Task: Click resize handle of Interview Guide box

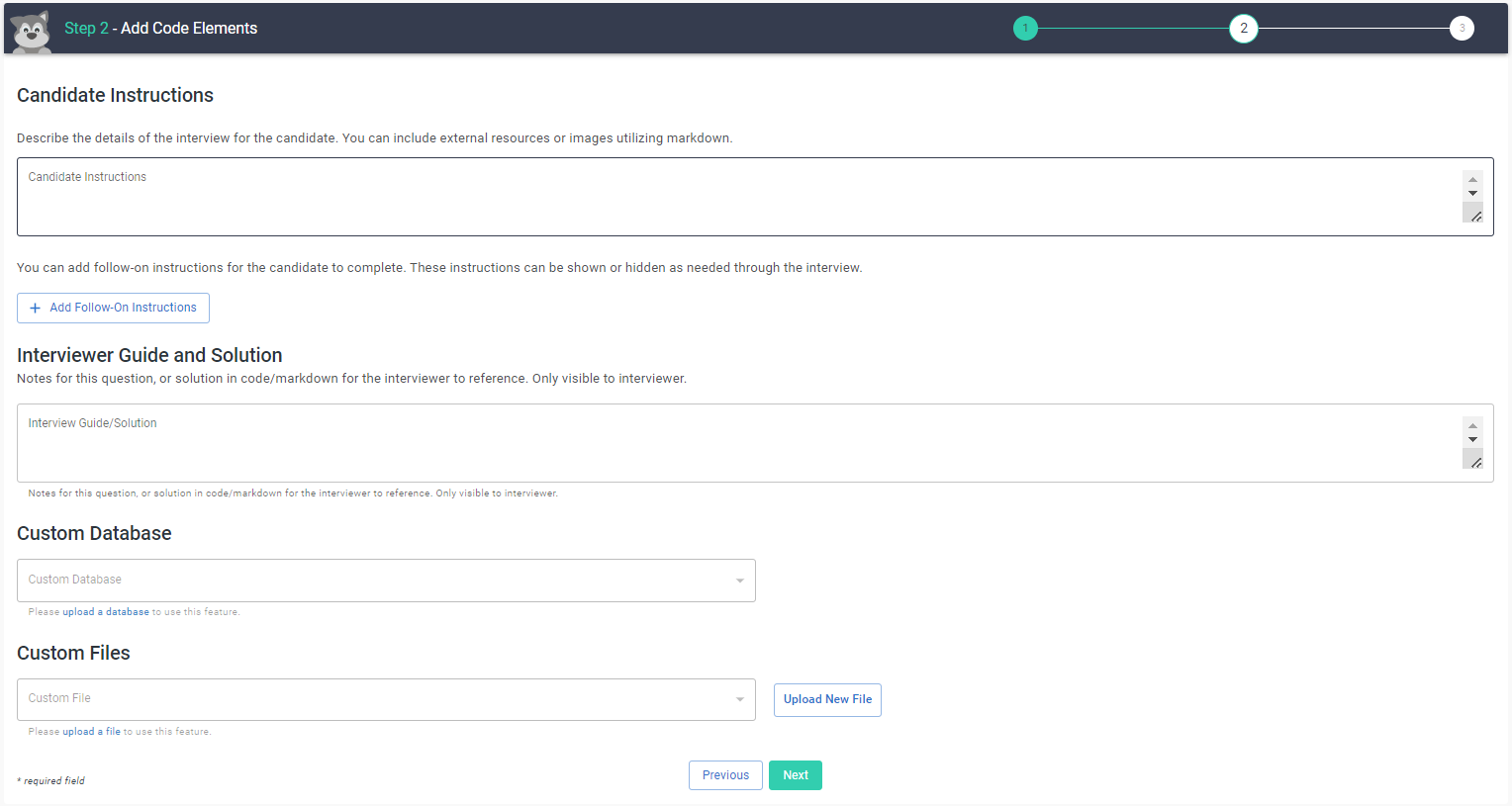Action: pyautogui.click(x=1474, y=462)
